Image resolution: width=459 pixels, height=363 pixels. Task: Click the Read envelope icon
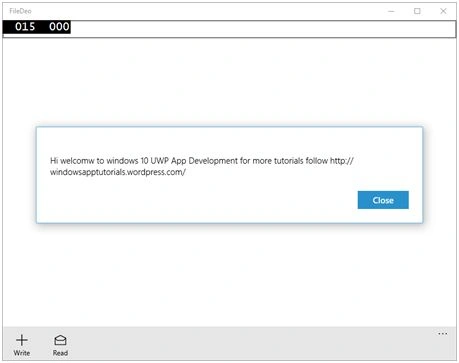(60, 340)
